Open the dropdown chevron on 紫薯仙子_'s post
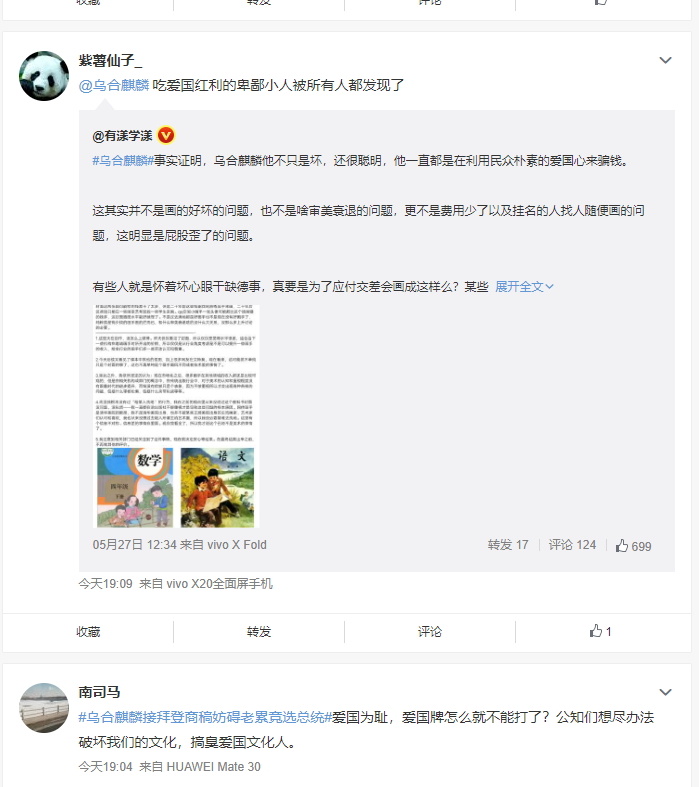The width and height of the screenshot is (699, 787). tap(665, 60)
